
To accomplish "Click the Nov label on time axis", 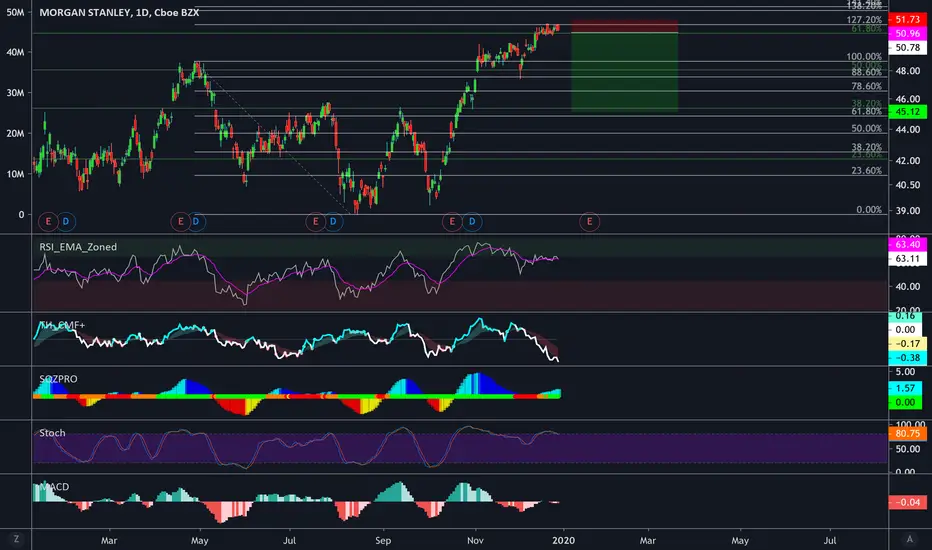I will (x=475, y=540).
